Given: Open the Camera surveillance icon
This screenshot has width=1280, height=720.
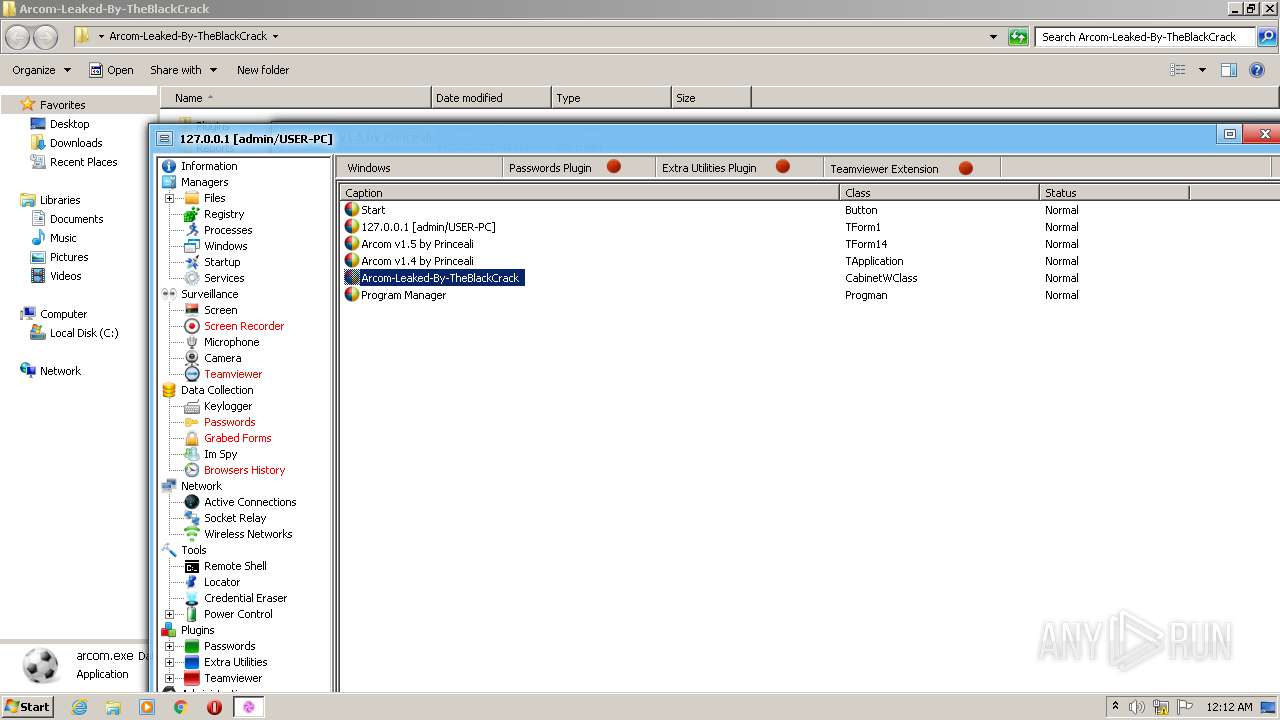Looking at the screenshot, I should pos(192,358).
